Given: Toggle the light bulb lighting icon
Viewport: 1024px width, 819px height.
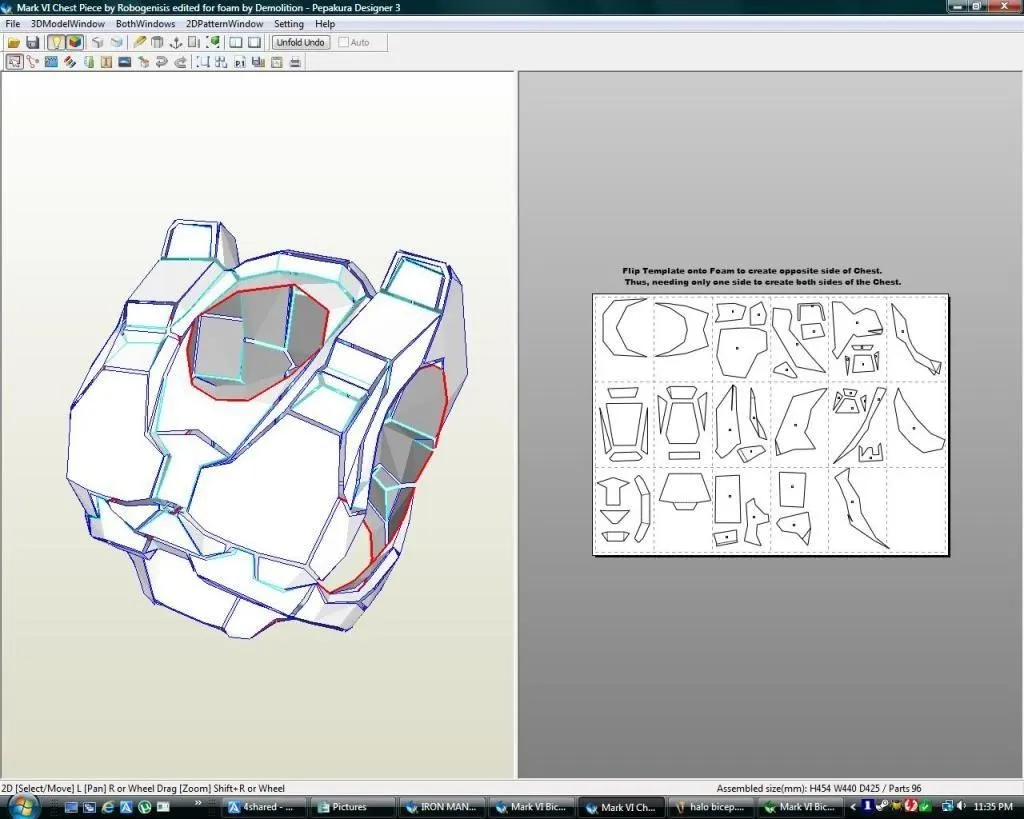Looking at the screenshot, I should point(55,43).
